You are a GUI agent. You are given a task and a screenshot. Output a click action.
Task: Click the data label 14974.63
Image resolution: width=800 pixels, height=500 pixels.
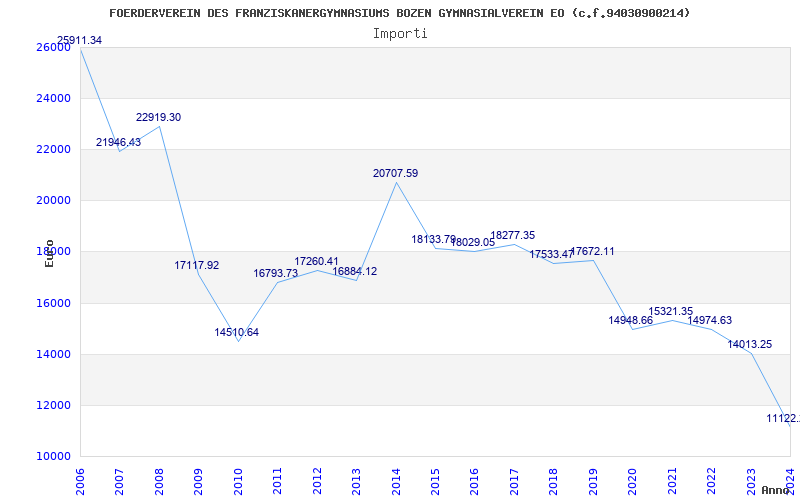[x=710, y=320]
